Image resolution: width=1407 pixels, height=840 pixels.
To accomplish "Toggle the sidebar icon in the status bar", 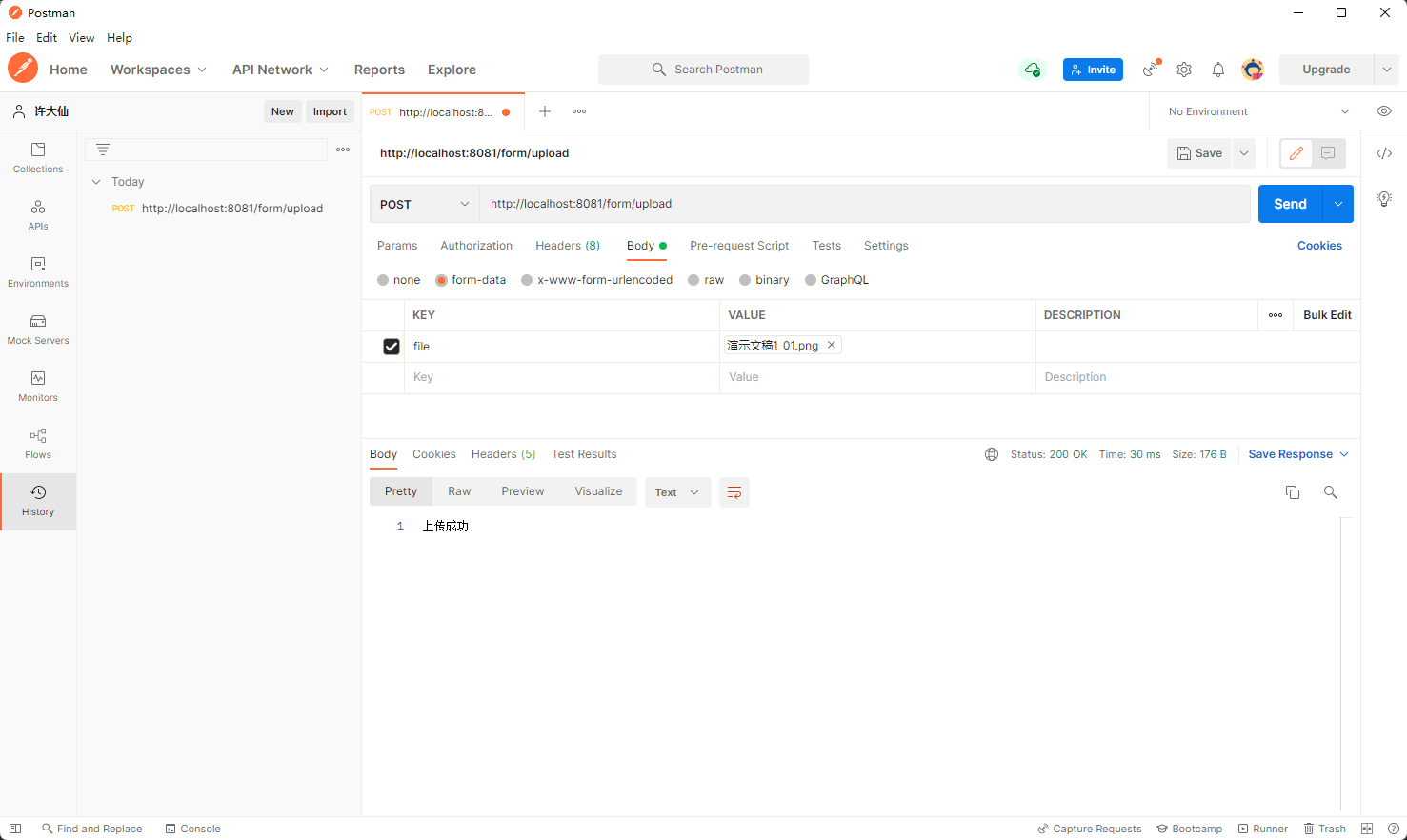I will coord(15,829).
